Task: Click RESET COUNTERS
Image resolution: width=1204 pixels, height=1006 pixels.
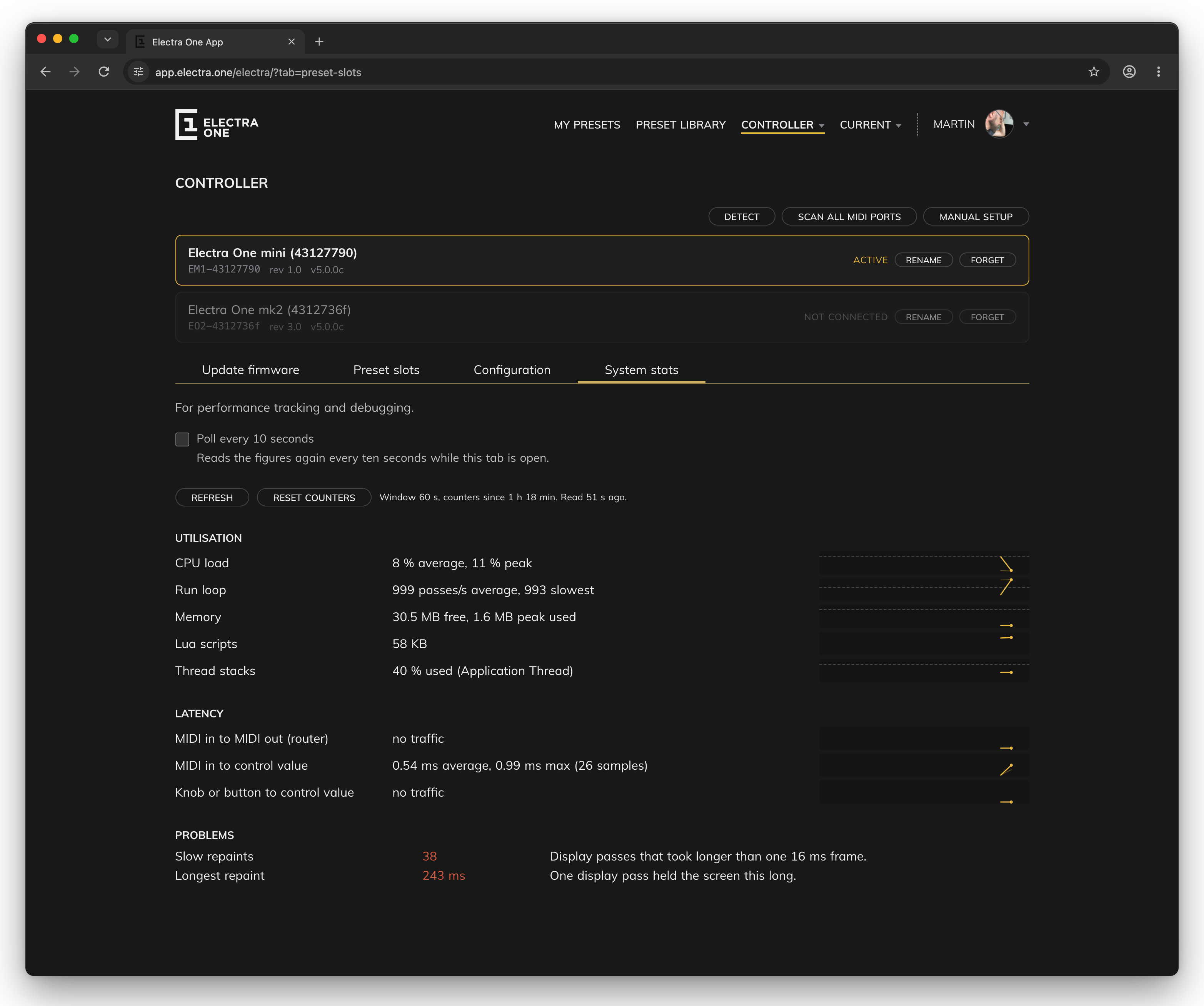Action: click(x=314, y=497)
